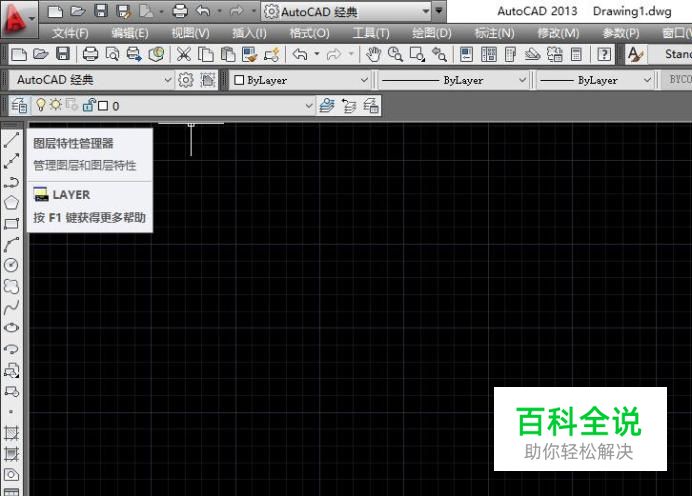Activate the Pan hand tool
The width and height of the screenshot is (692, 496).
click(x=374, y=55)
